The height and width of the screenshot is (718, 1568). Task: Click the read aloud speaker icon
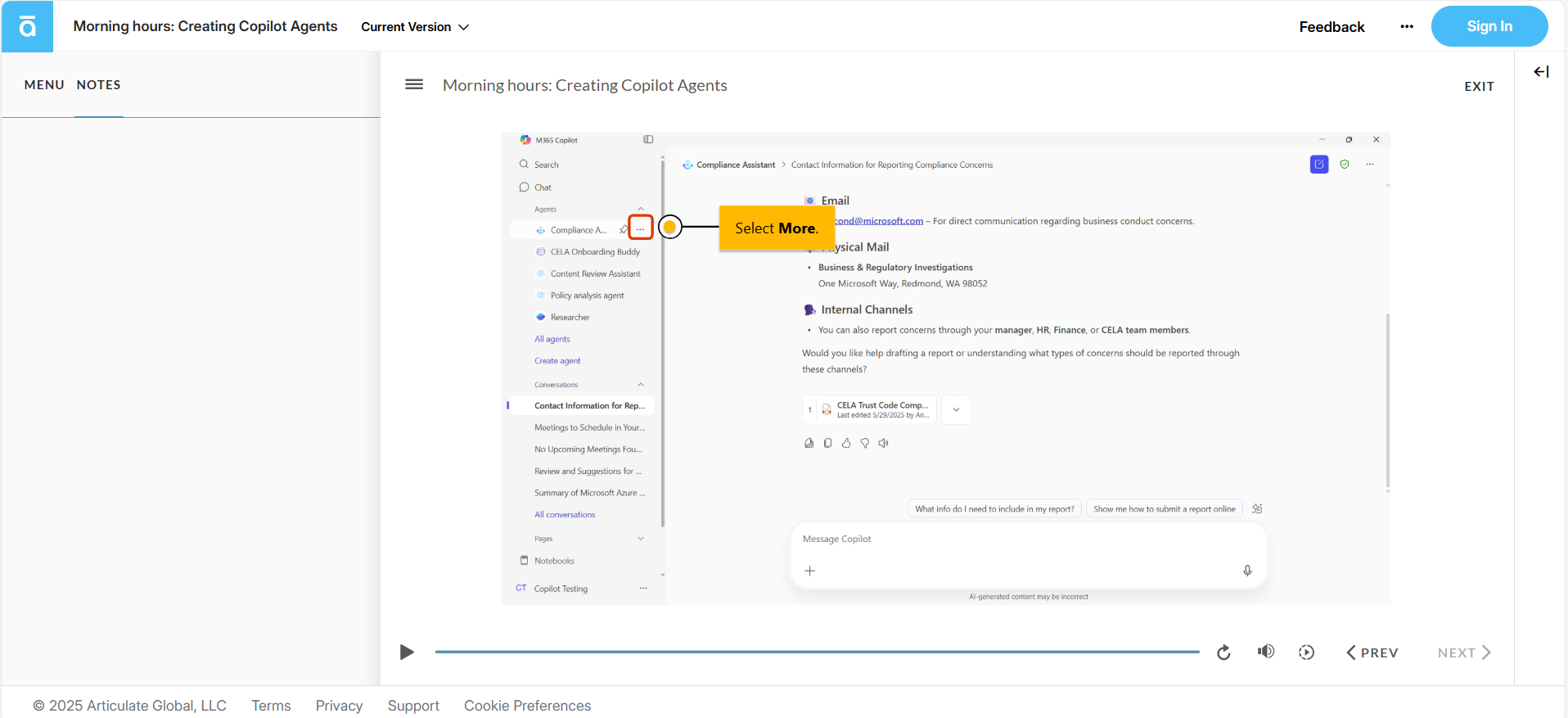point(883,443)
